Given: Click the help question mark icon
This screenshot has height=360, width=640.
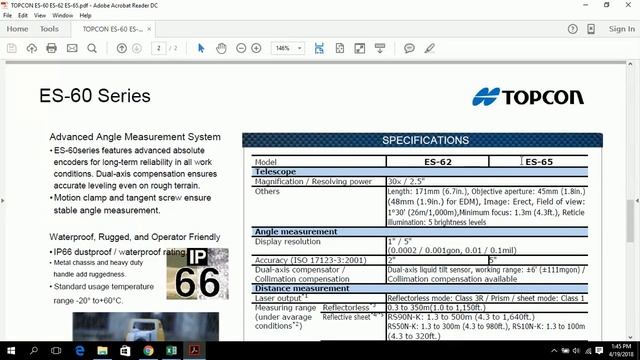Looking at the screenshot, I should pos(572,29).
